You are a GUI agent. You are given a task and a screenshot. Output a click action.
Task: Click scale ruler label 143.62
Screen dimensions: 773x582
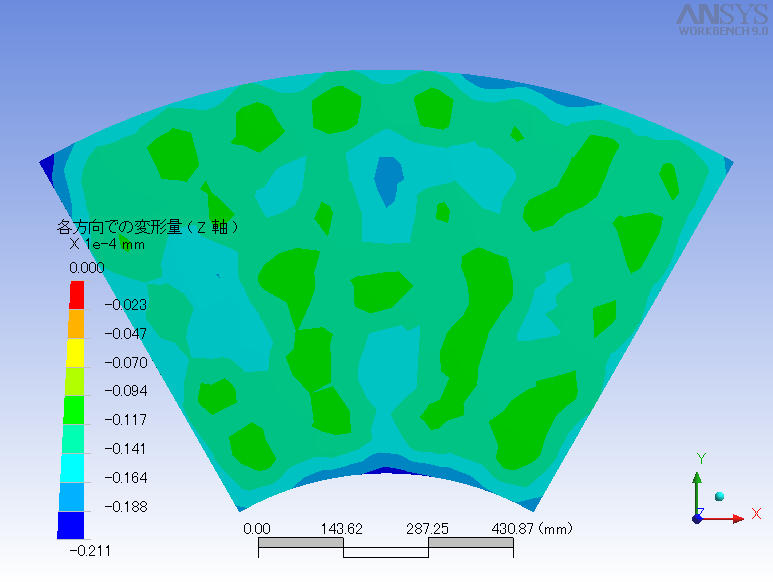click(x=342, y=529)
